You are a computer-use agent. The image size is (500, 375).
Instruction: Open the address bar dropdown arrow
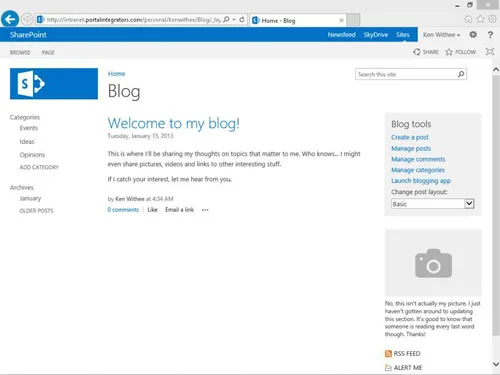tap(234, 20)
